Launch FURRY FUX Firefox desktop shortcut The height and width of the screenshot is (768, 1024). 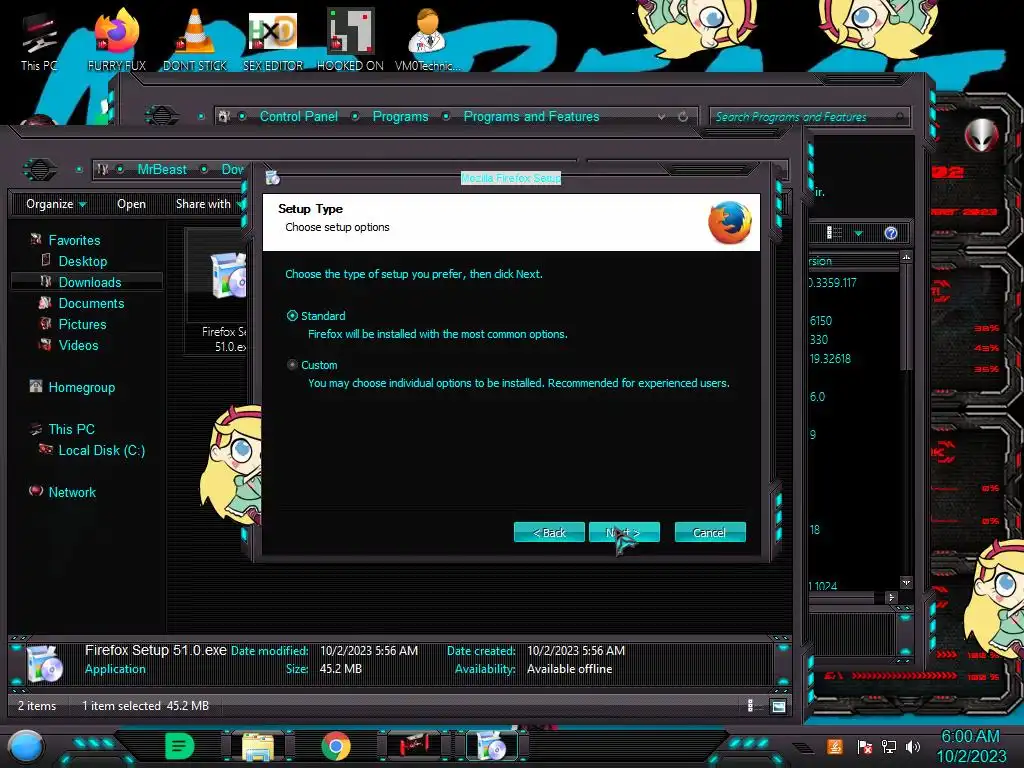(116, 40)
